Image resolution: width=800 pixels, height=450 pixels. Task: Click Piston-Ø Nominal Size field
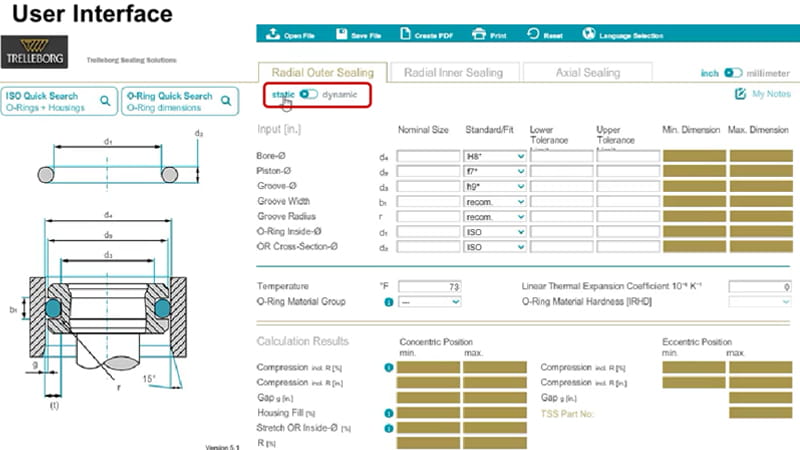428,172
